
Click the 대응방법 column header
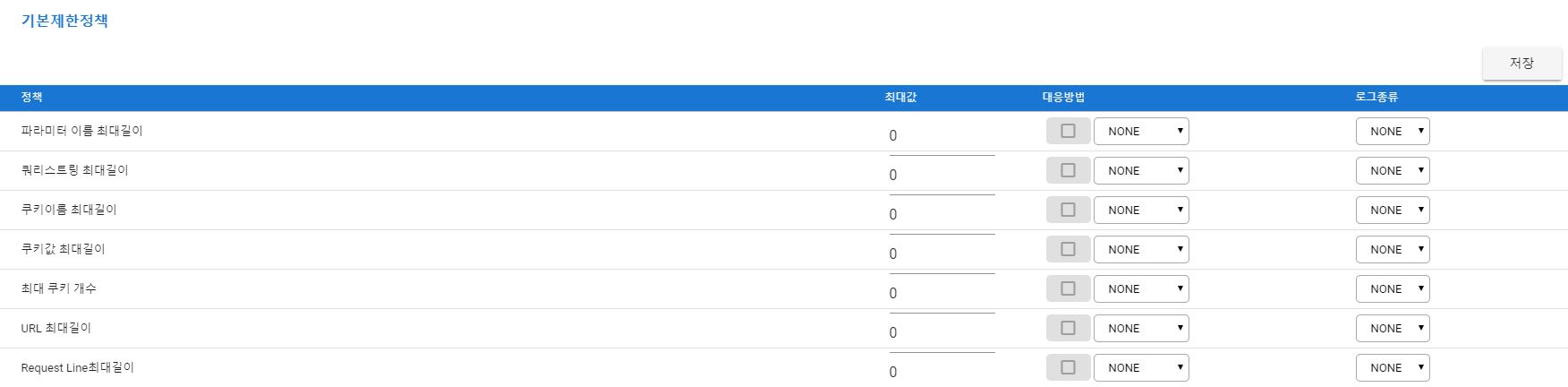coord(1063,98)
